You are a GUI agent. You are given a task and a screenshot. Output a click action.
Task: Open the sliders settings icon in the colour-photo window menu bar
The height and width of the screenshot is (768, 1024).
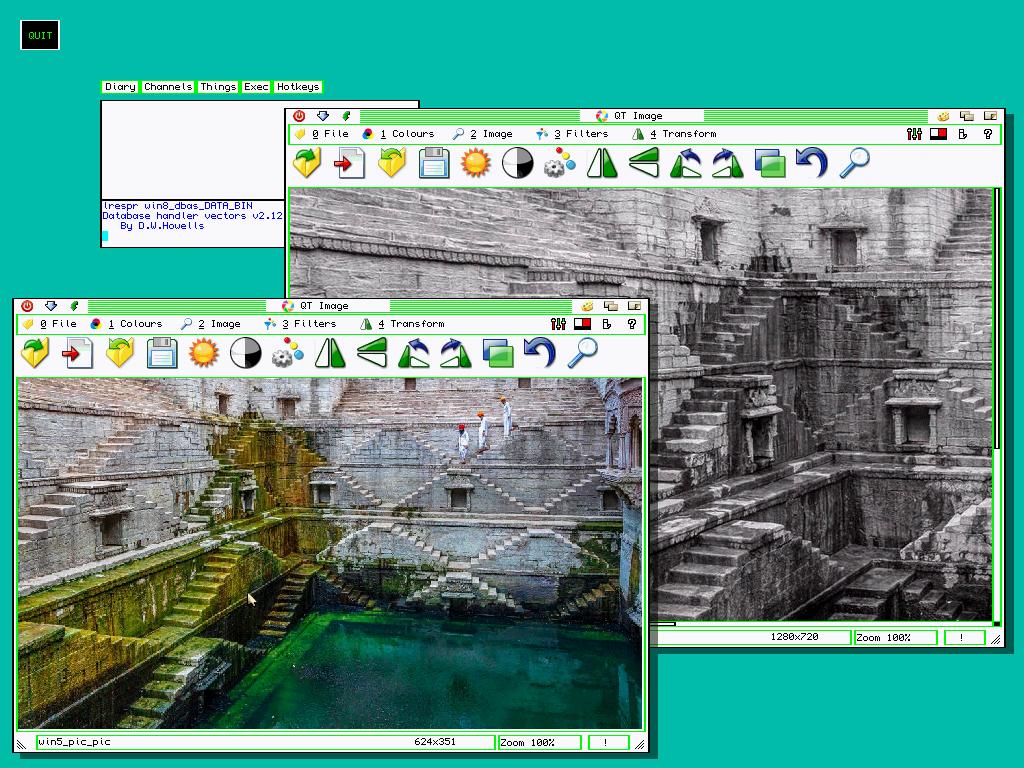click(x=558, y=324)
